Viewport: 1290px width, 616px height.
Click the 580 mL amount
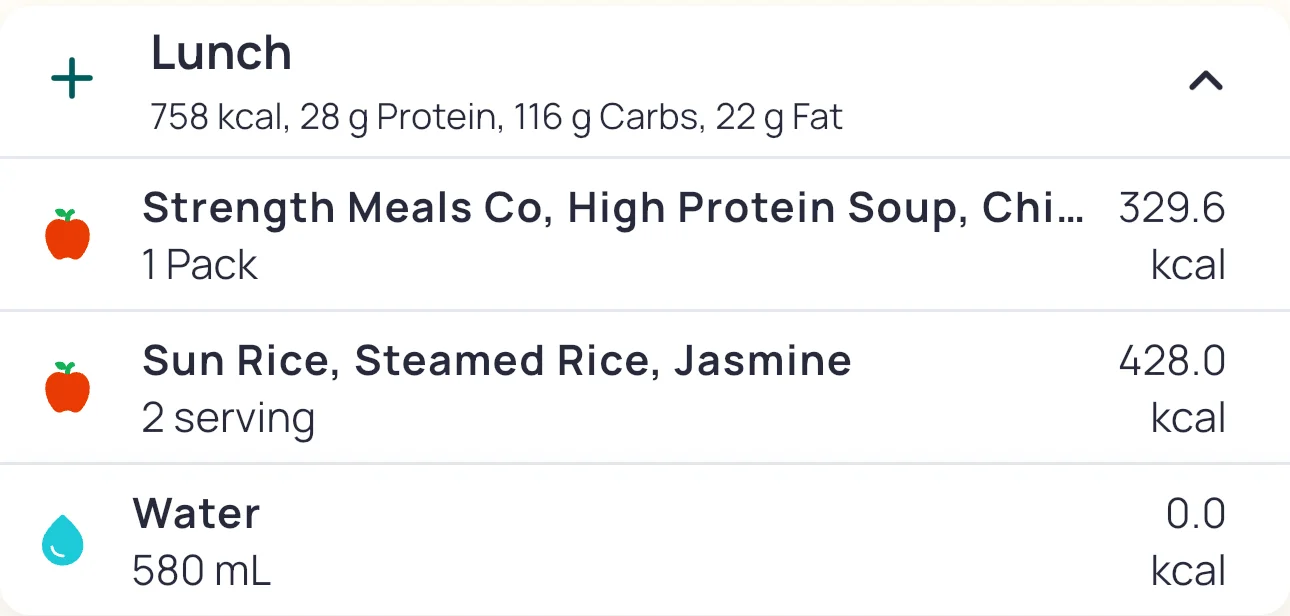(x=201, y=571)
